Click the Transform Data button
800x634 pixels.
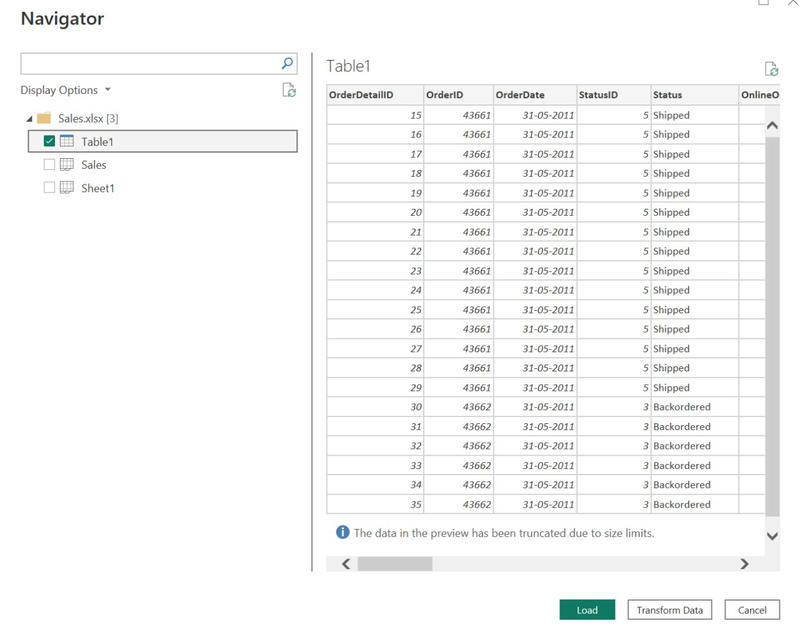pos(669,610)
